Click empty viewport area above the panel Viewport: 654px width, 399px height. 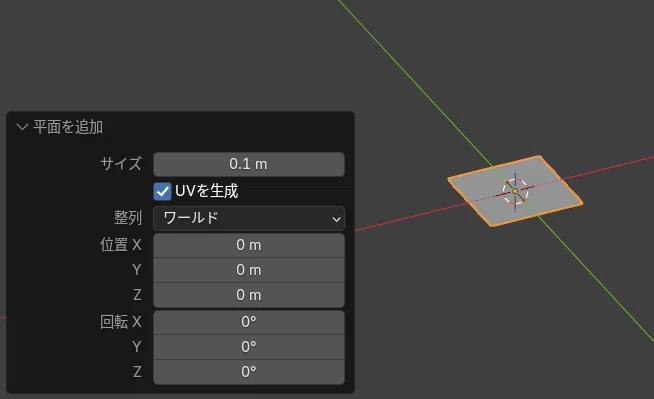pyautogui.click(x=167, y=54)
